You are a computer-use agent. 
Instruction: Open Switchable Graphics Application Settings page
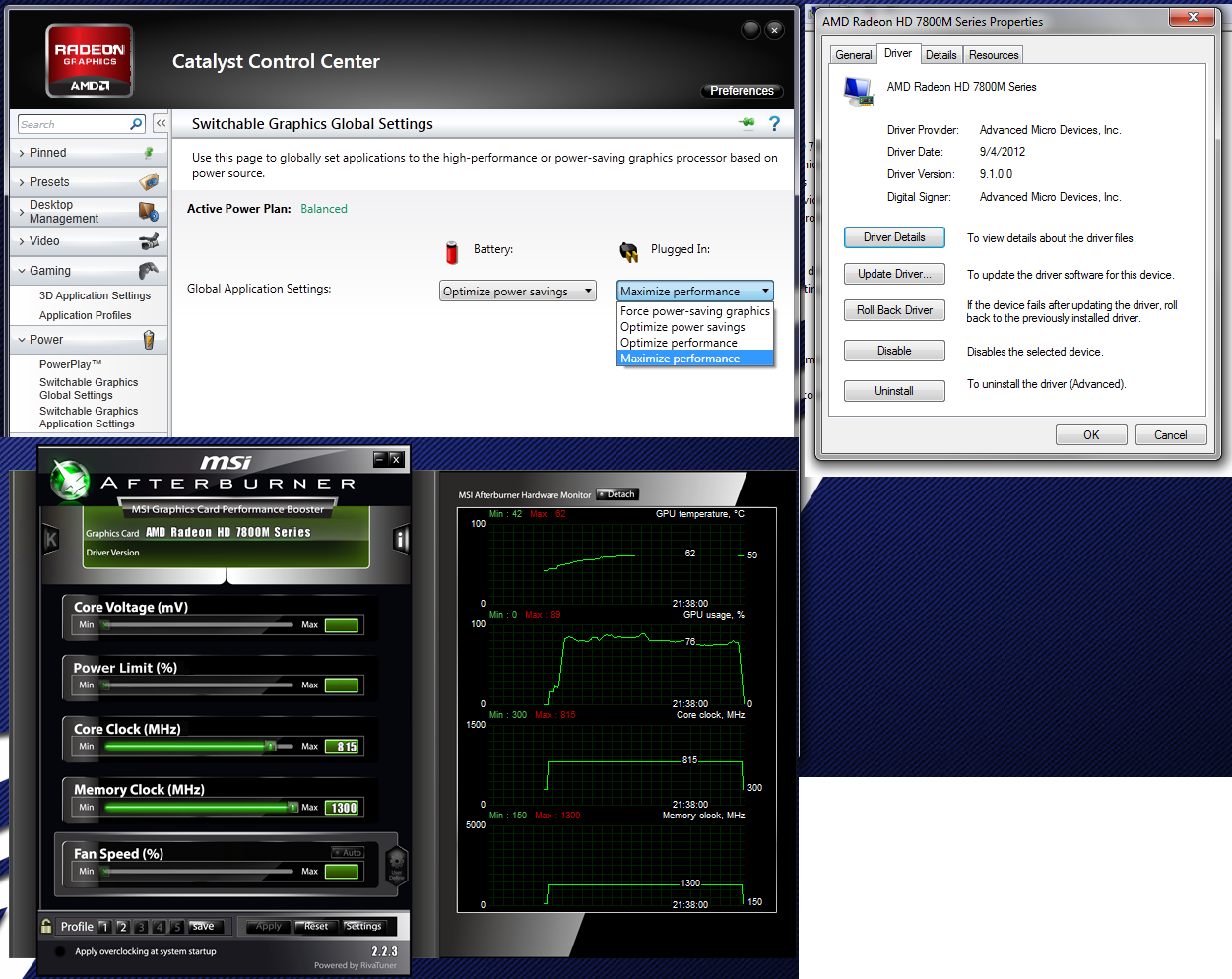89,418
